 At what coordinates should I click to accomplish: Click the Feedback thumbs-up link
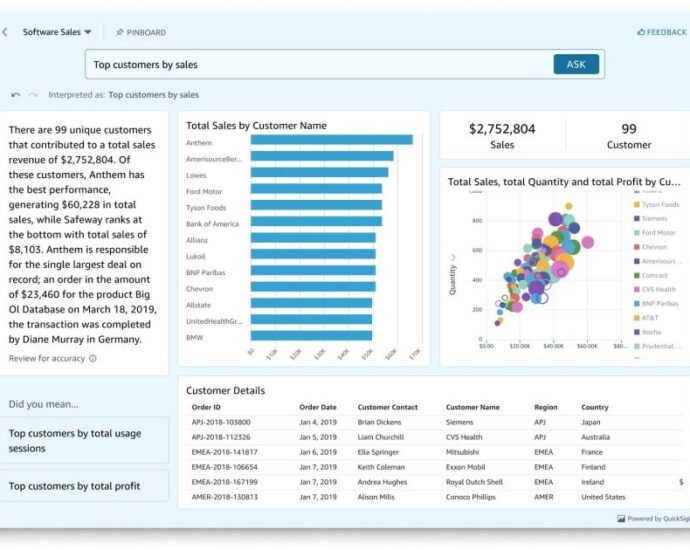tap(662, 32)
